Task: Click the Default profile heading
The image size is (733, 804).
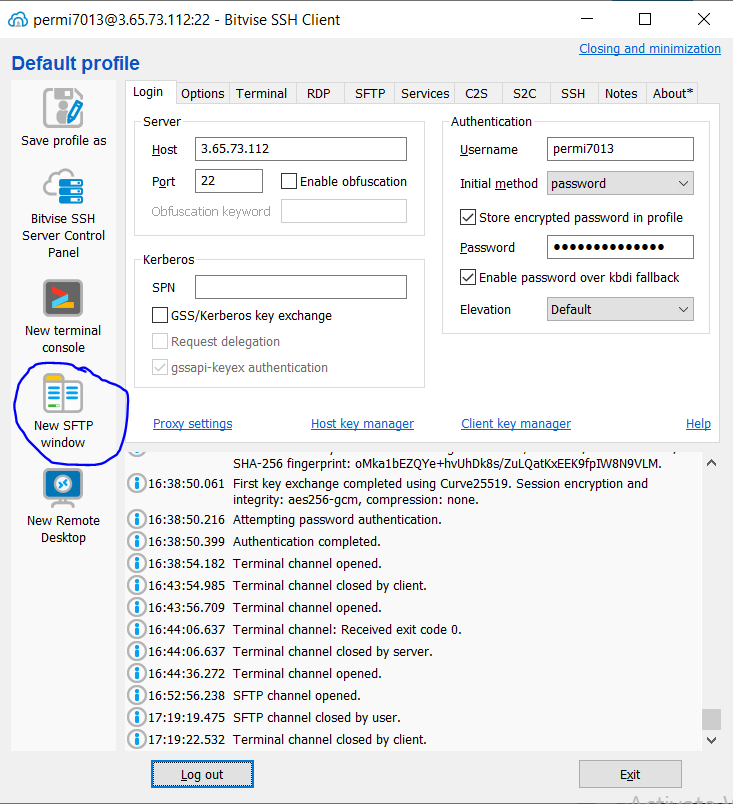Action: (75, 63)
